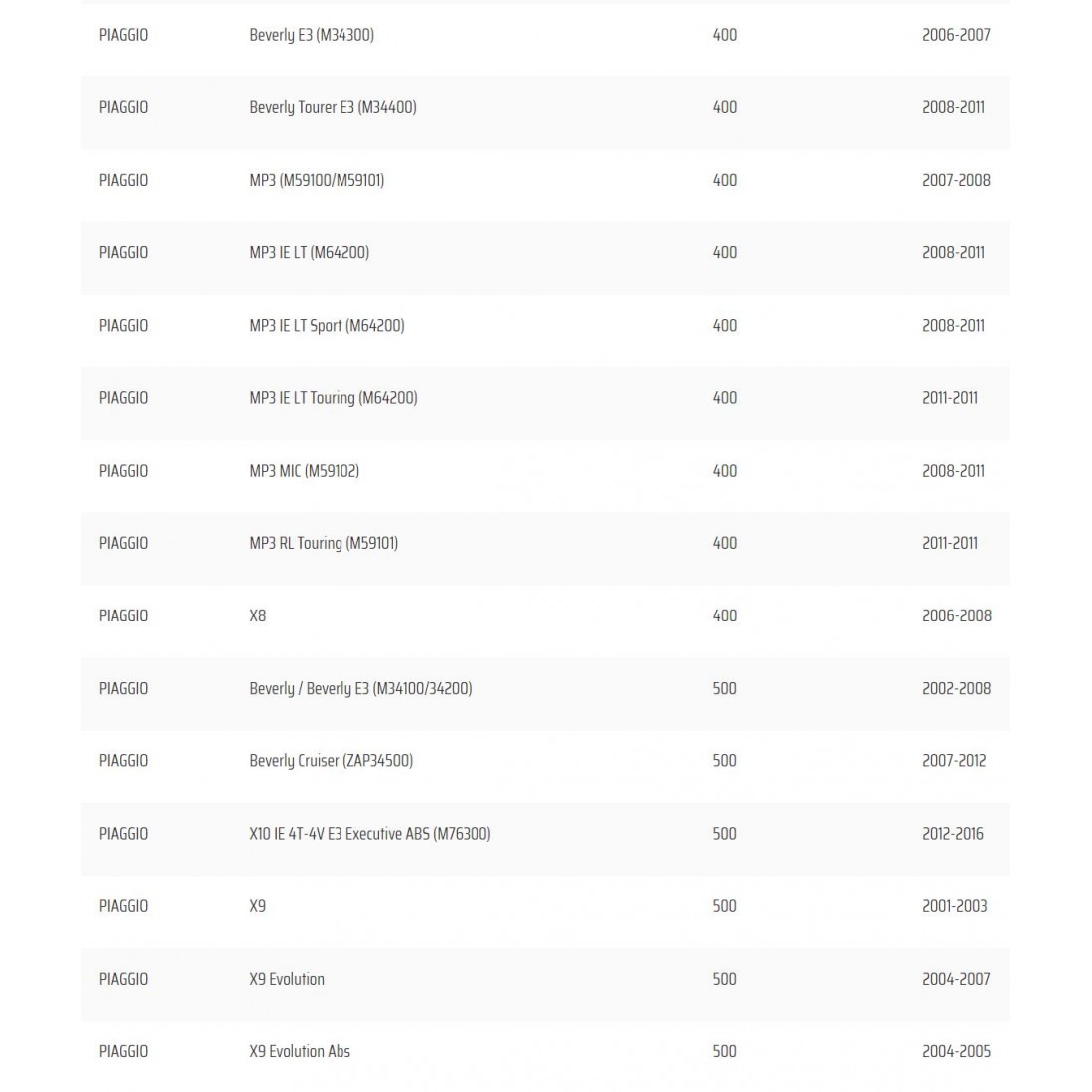Click the X9 Evolution Abs model name
The image size is (1092, 1092).
(x=300, y=1051)
